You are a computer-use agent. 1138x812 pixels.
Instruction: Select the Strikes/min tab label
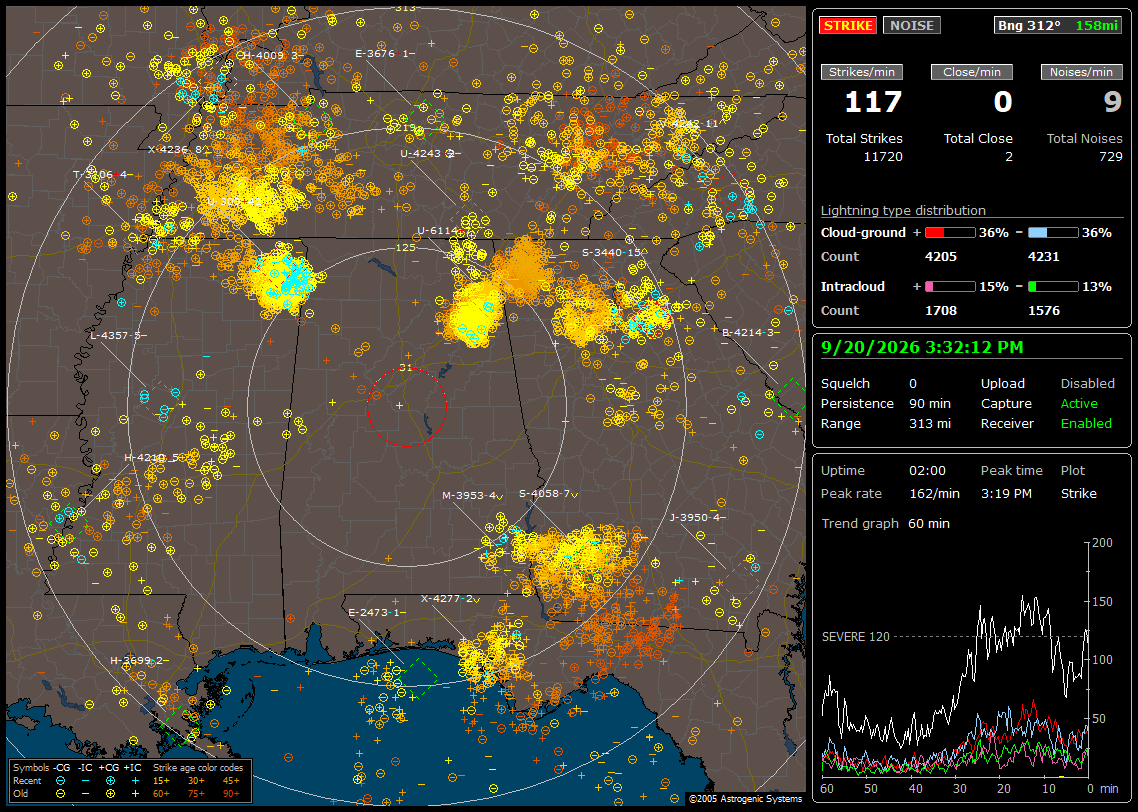[x=862, y=72]
